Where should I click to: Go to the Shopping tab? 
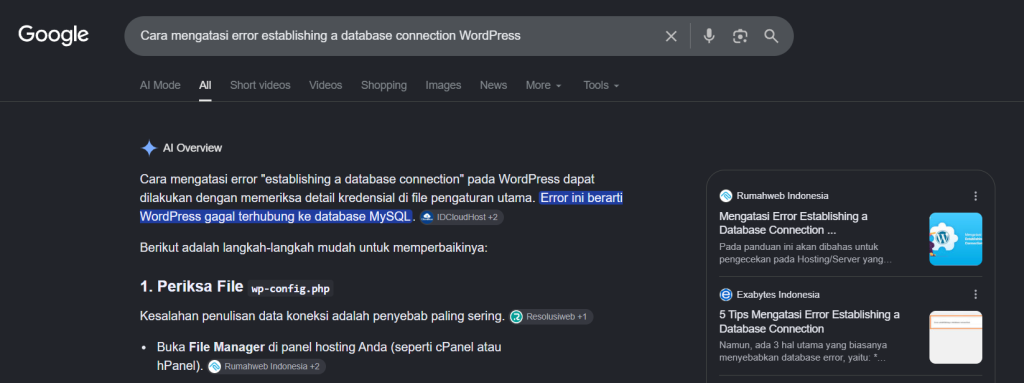coord(384,86)
